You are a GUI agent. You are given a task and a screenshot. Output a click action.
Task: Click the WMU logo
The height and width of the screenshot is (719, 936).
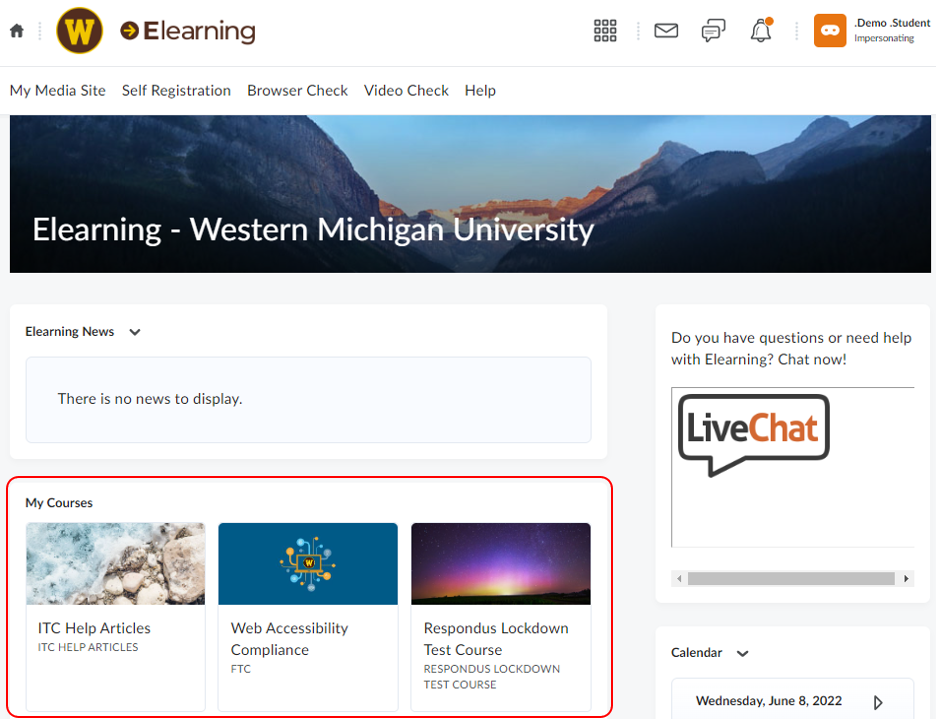click(x=79, y=30)
